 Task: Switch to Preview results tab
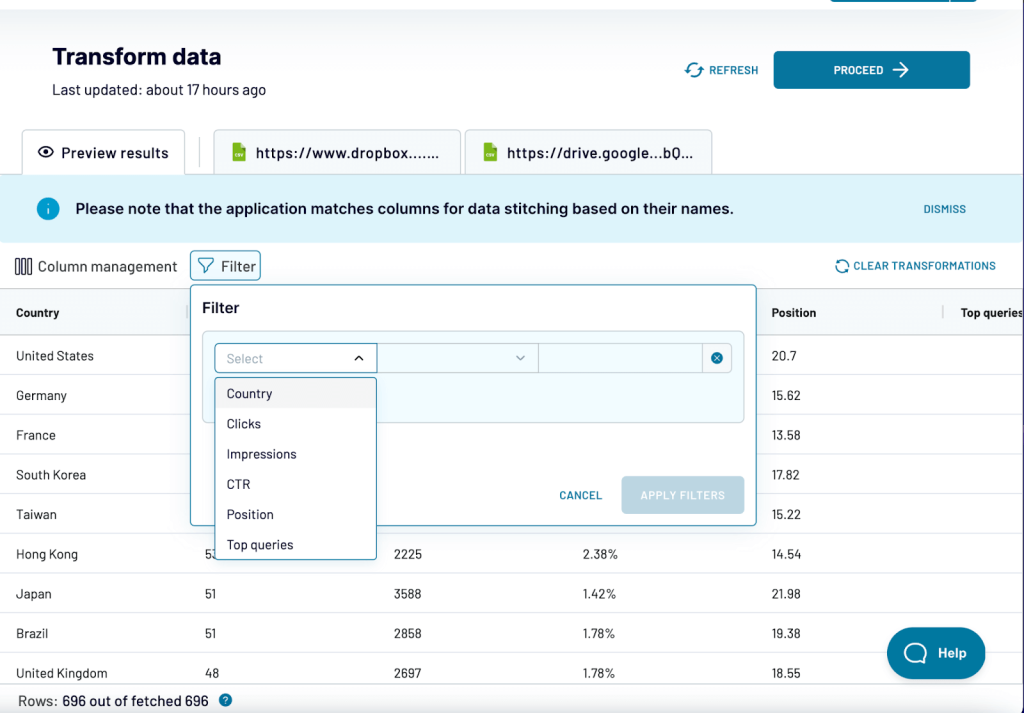coord(103,153)
